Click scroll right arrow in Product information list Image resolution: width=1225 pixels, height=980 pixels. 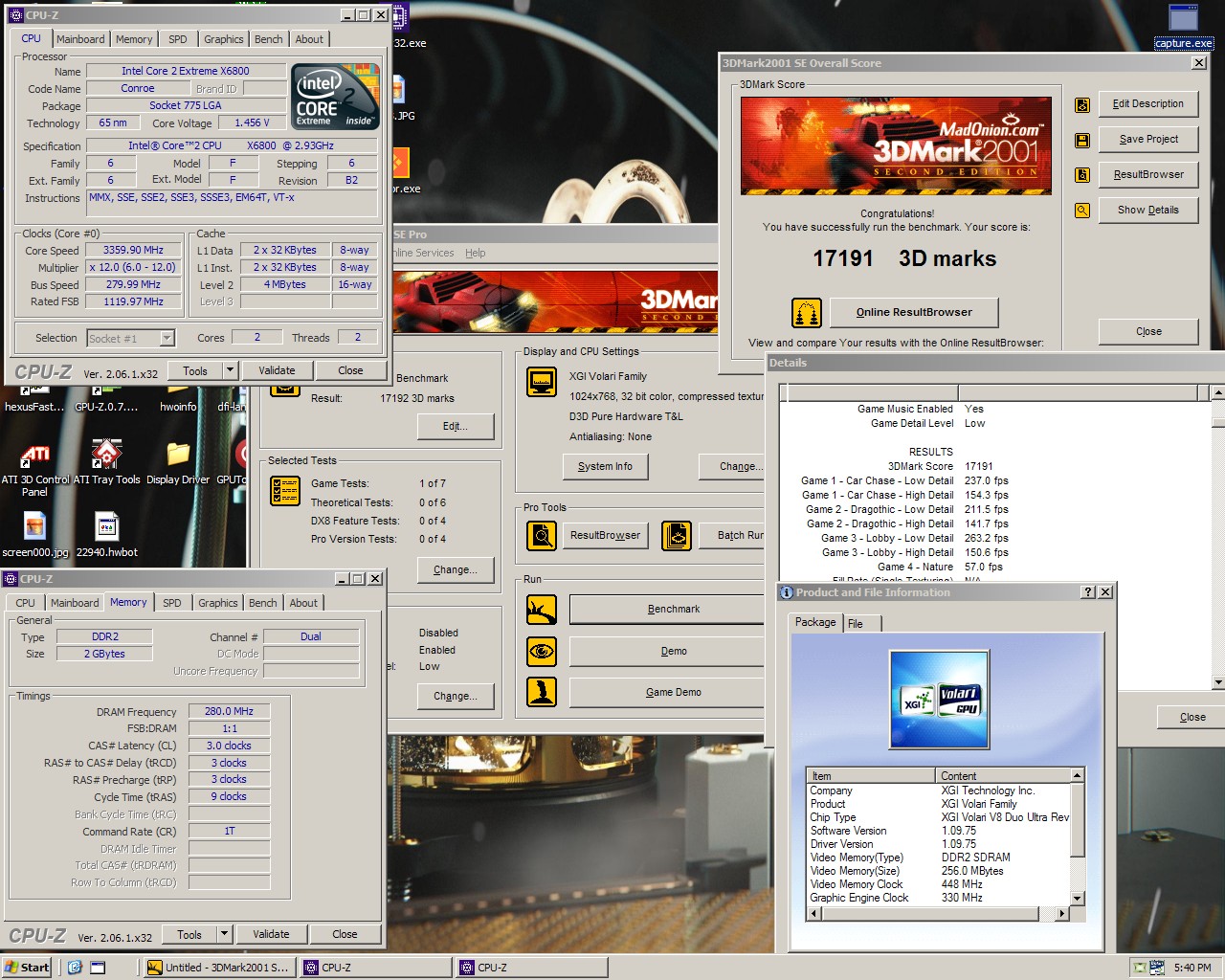coord(1061,914)
